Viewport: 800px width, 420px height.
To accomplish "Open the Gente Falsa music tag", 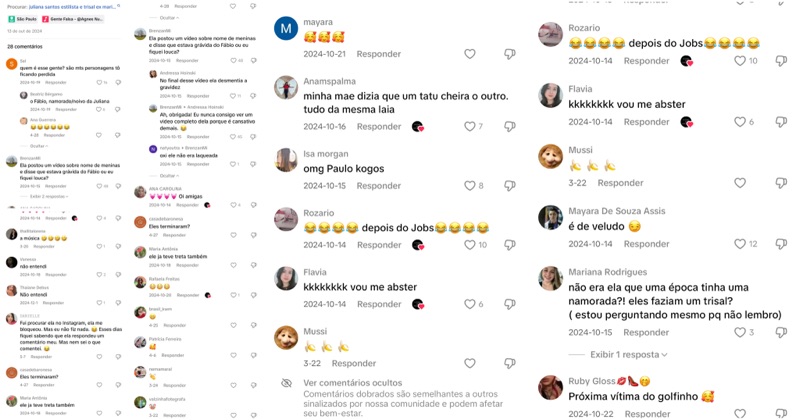I will (x=72, y=19).
